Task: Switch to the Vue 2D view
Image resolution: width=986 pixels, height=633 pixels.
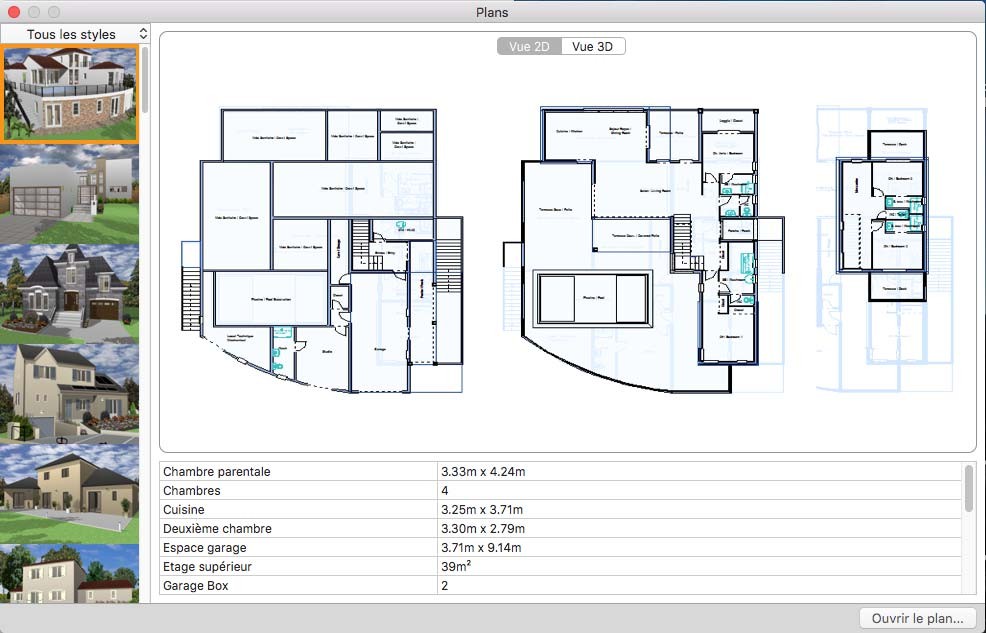Action: pyautogui.click(x=529, y=46)
